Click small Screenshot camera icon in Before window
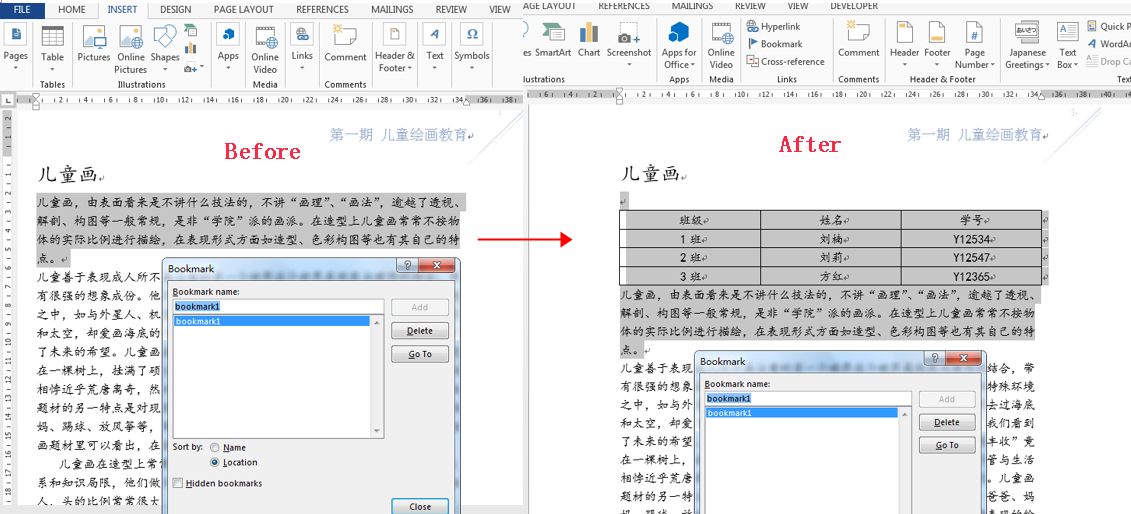Viewport: 1131px width, 514px height. (x=190, y=67)
